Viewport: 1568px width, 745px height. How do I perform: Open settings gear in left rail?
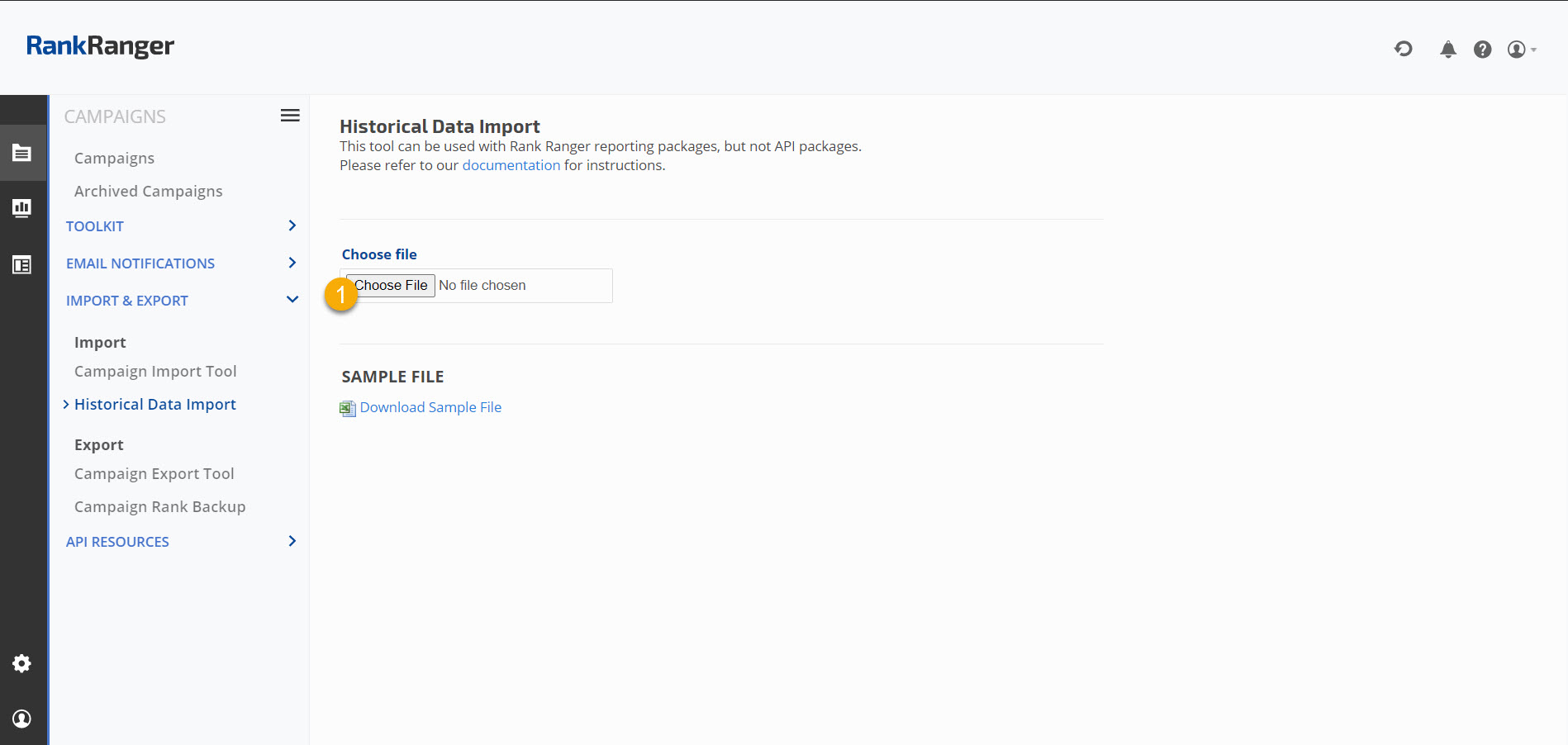22,663
